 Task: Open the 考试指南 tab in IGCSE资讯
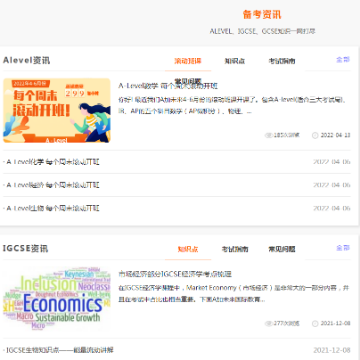tap(235, 249)
